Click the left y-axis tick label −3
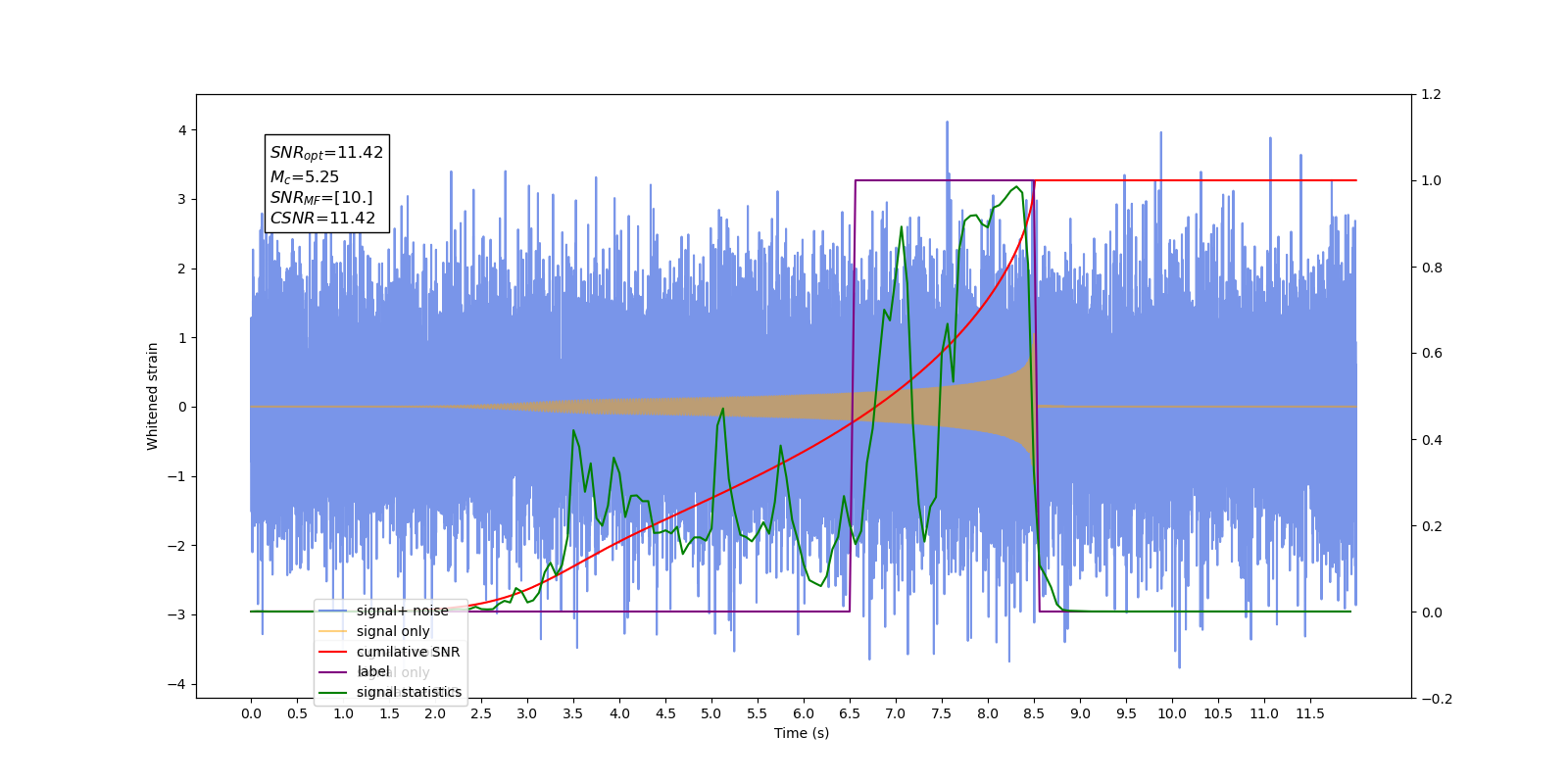 coord(177,615)
